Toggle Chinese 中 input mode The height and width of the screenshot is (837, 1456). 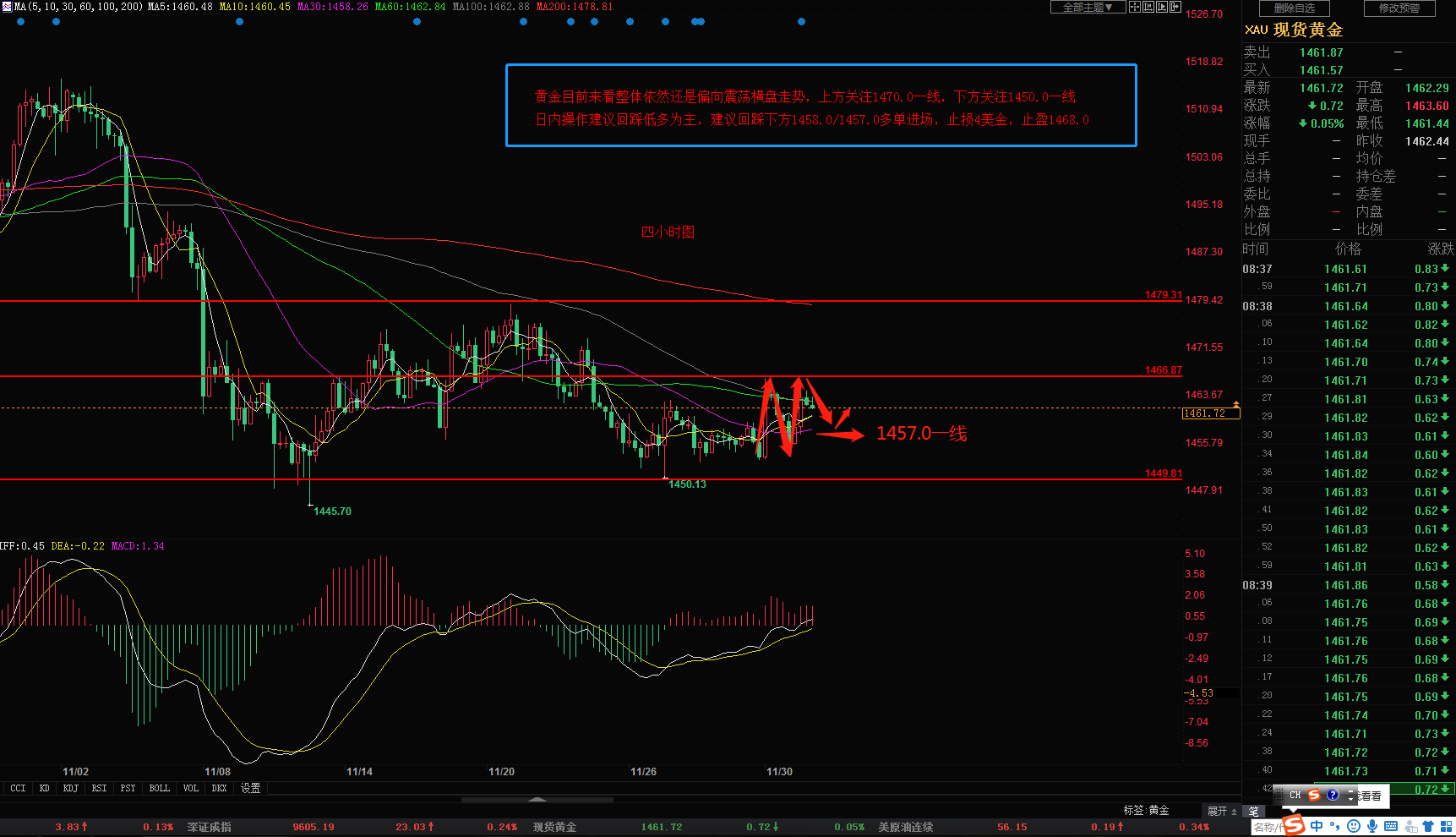[1317, 826]
